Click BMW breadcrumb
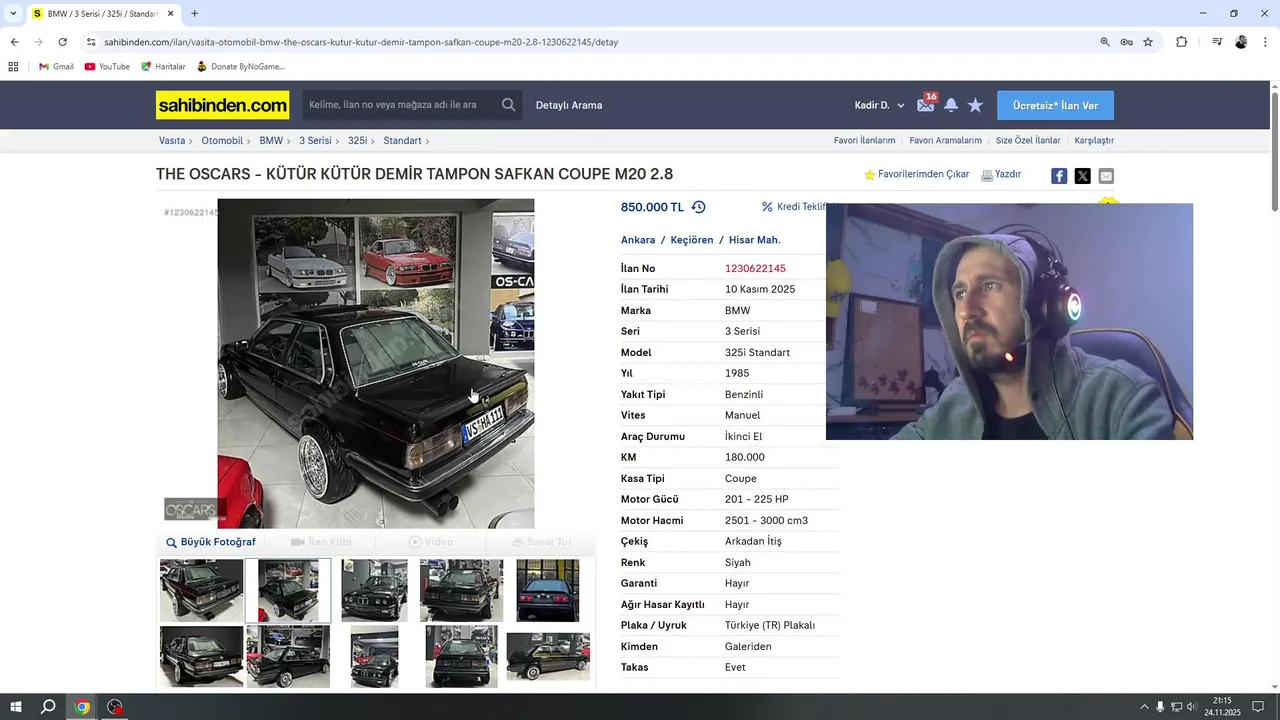 [x=271, y=141]
